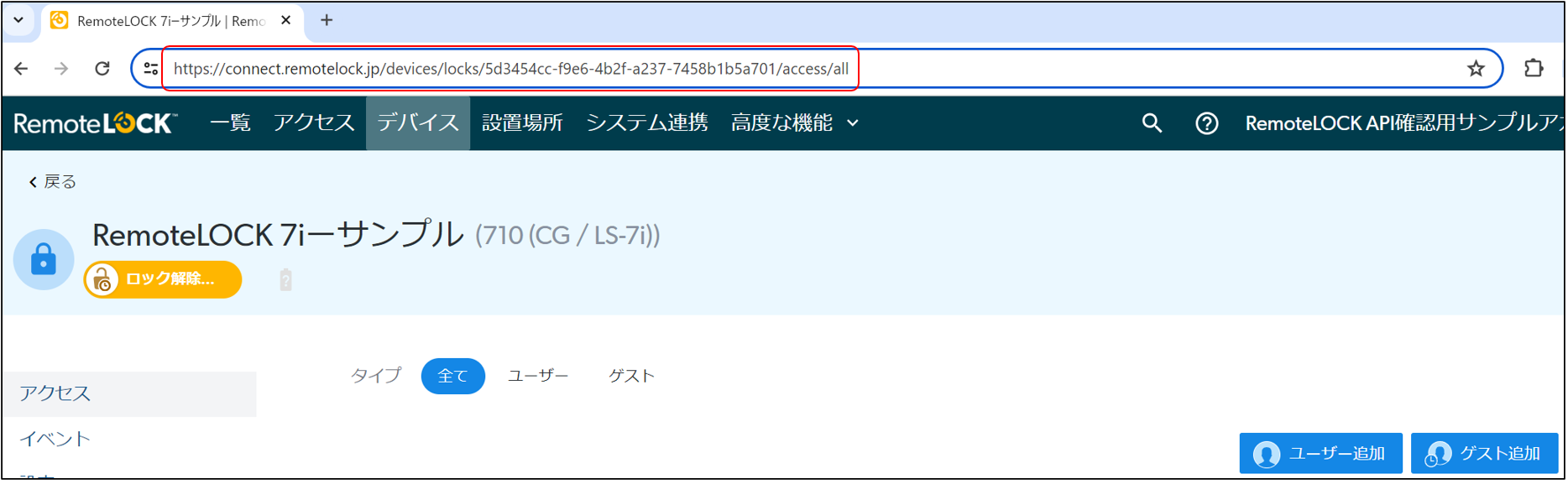
Task: Select the 全て type filter
Action: 453,376
